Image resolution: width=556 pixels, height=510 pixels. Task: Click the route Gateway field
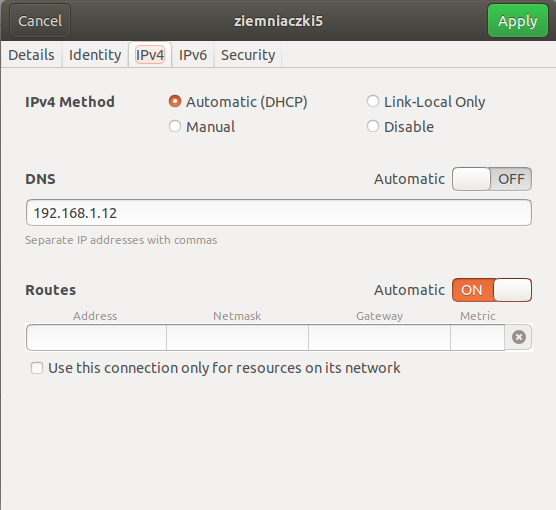(379, 337)
